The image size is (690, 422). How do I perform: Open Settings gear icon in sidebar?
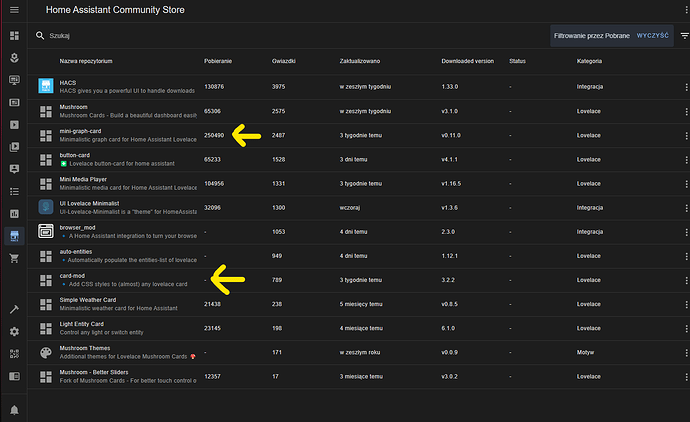click(14, 331)
